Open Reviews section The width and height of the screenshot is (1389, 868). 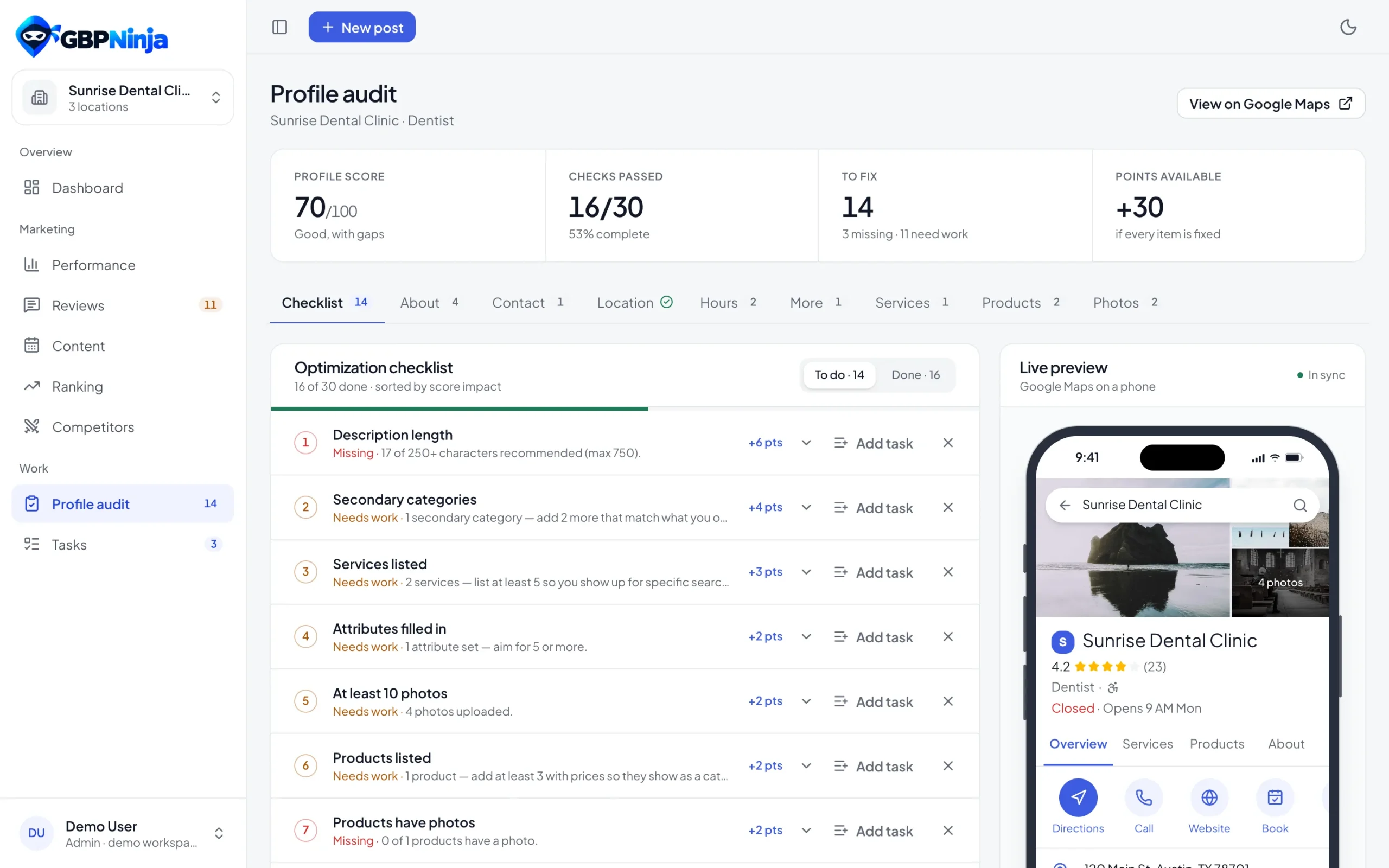click(x=123, y=305)
